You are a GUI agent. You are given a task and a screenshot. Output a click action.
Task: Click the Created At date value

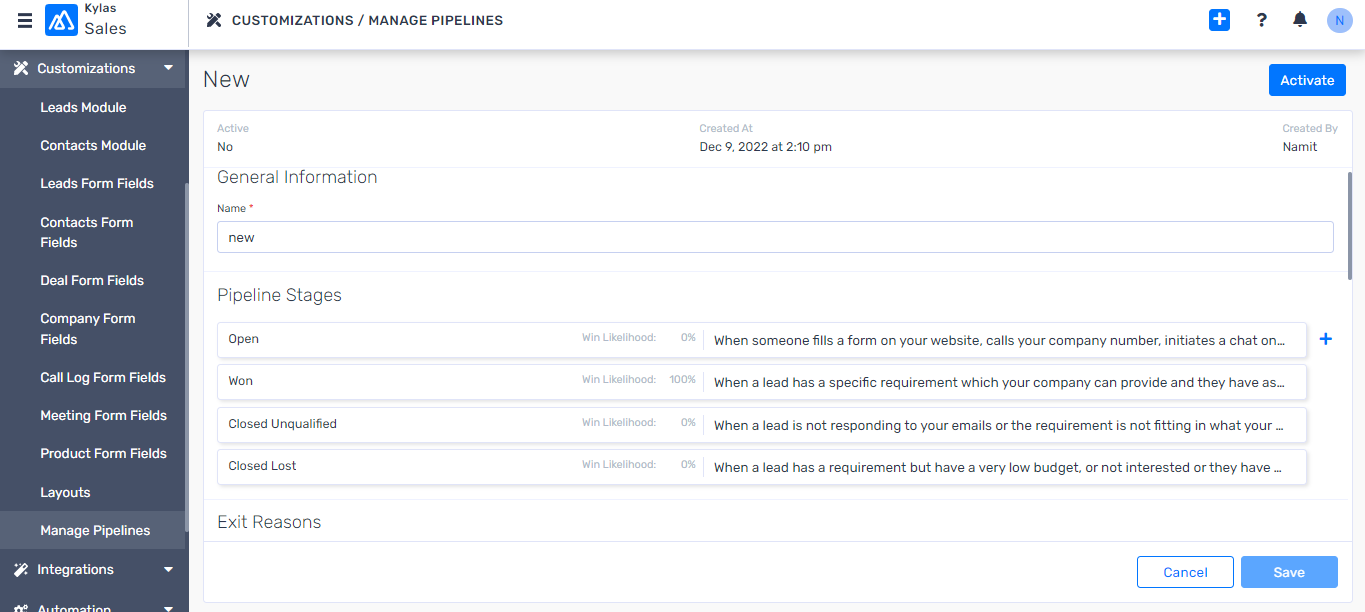point(765,147)
